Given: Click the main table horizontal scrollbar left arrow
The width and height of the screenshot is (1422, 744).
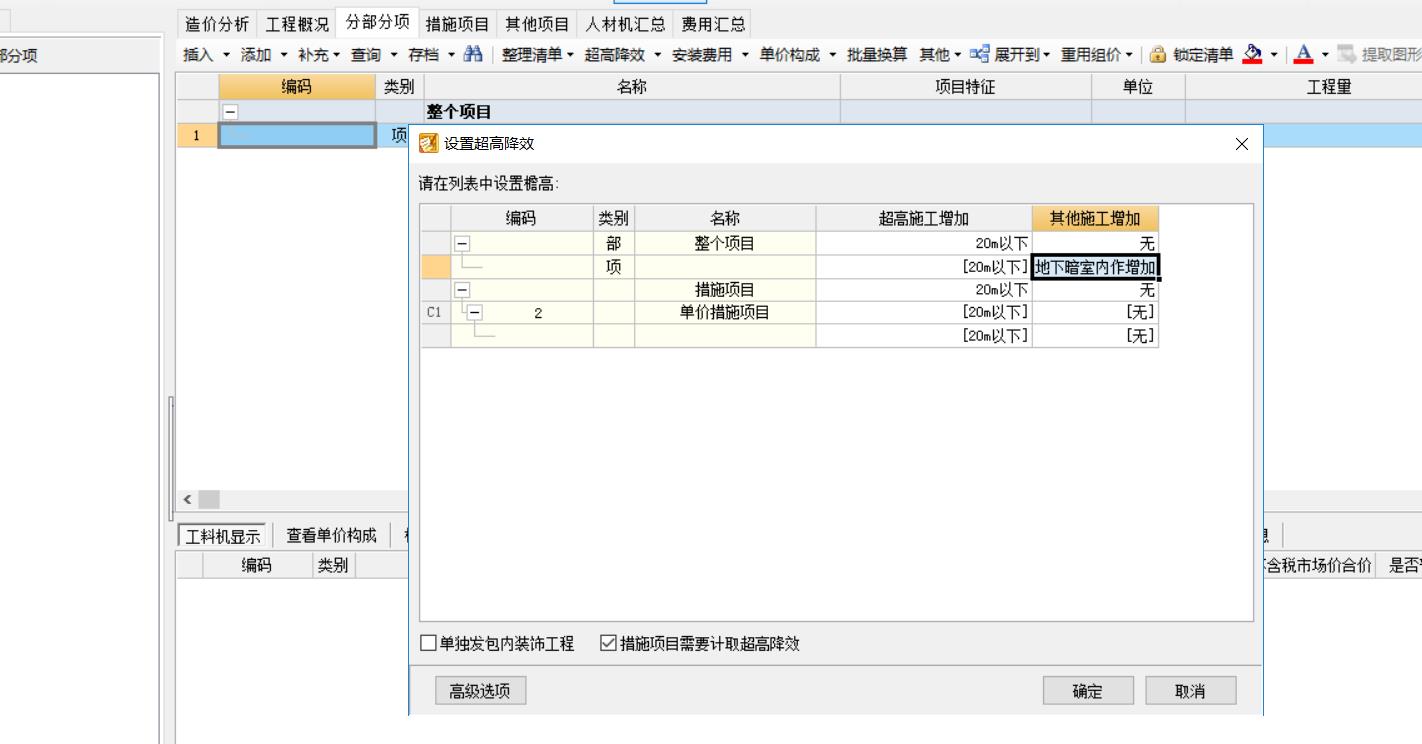Looking at the screenshot, I should [187, 499].
